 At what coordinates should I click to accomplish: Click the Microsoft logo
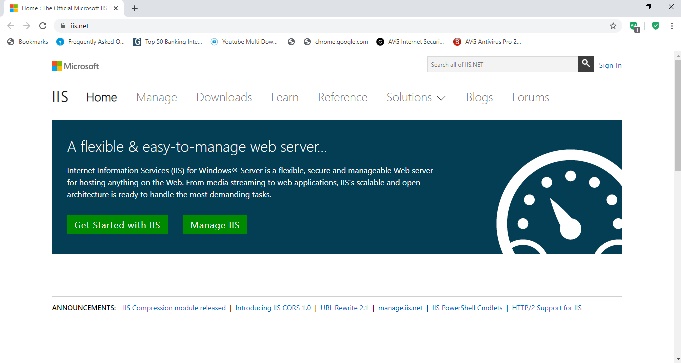(x=76, y=66)
